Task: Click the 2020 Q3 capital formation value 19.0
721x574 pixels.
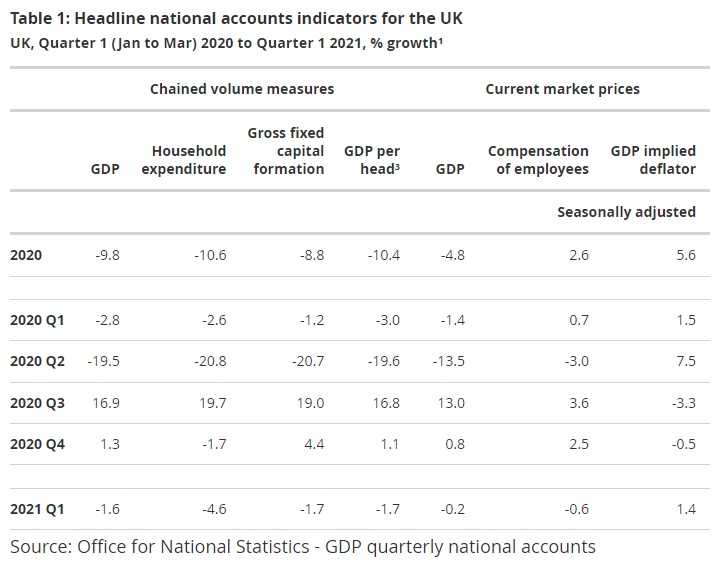Action: pos(309,403)
